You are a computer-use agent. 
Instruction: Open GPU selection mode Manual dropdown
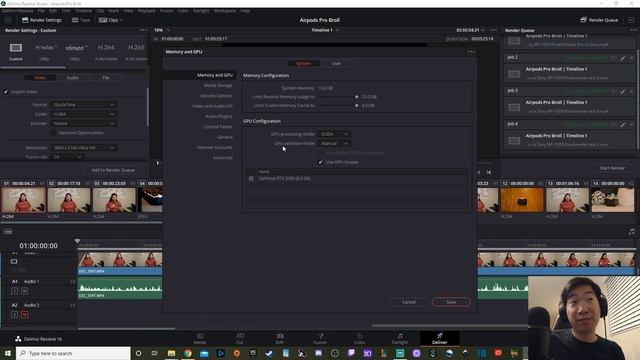coord(334,143)
